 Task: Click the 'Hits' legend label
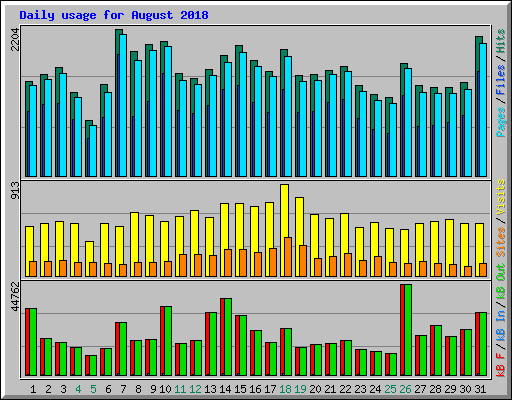(500, 41)
